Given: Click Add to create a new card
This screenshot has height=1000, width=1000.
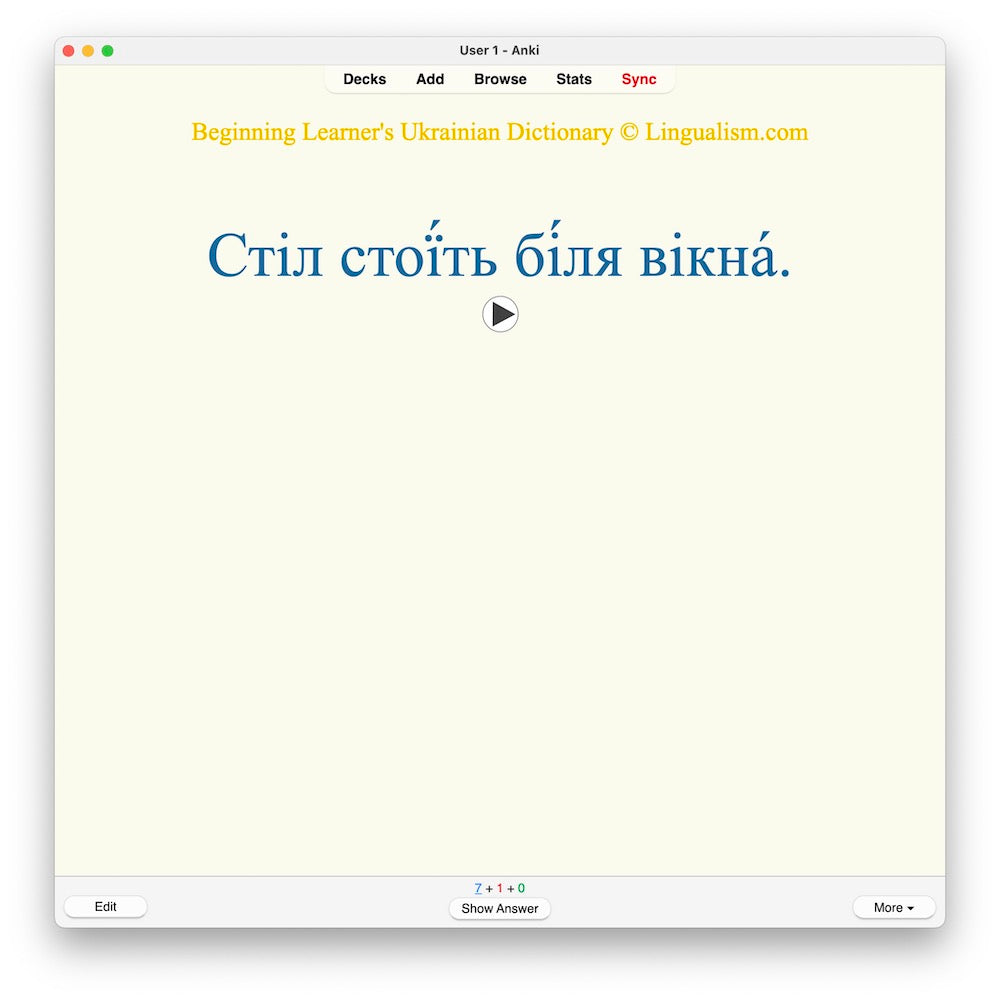Looking at the screenshot, I should tap(429, 79).
